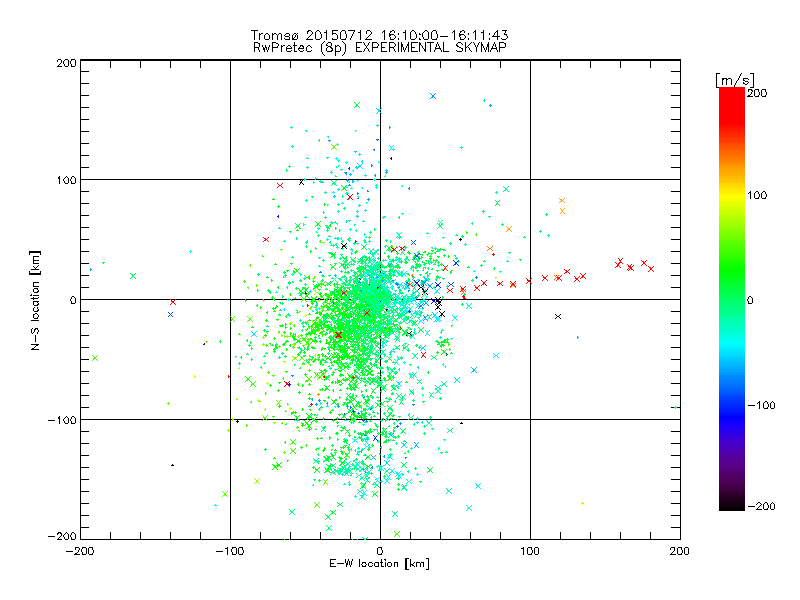Click the colorbar tick label '-100'
The image size is (800, 600).
point(761,405)
